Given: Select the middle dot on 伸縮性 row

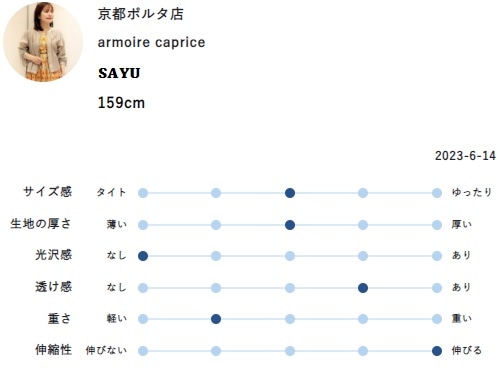Looking at the screenshot, I should [290, 351].
